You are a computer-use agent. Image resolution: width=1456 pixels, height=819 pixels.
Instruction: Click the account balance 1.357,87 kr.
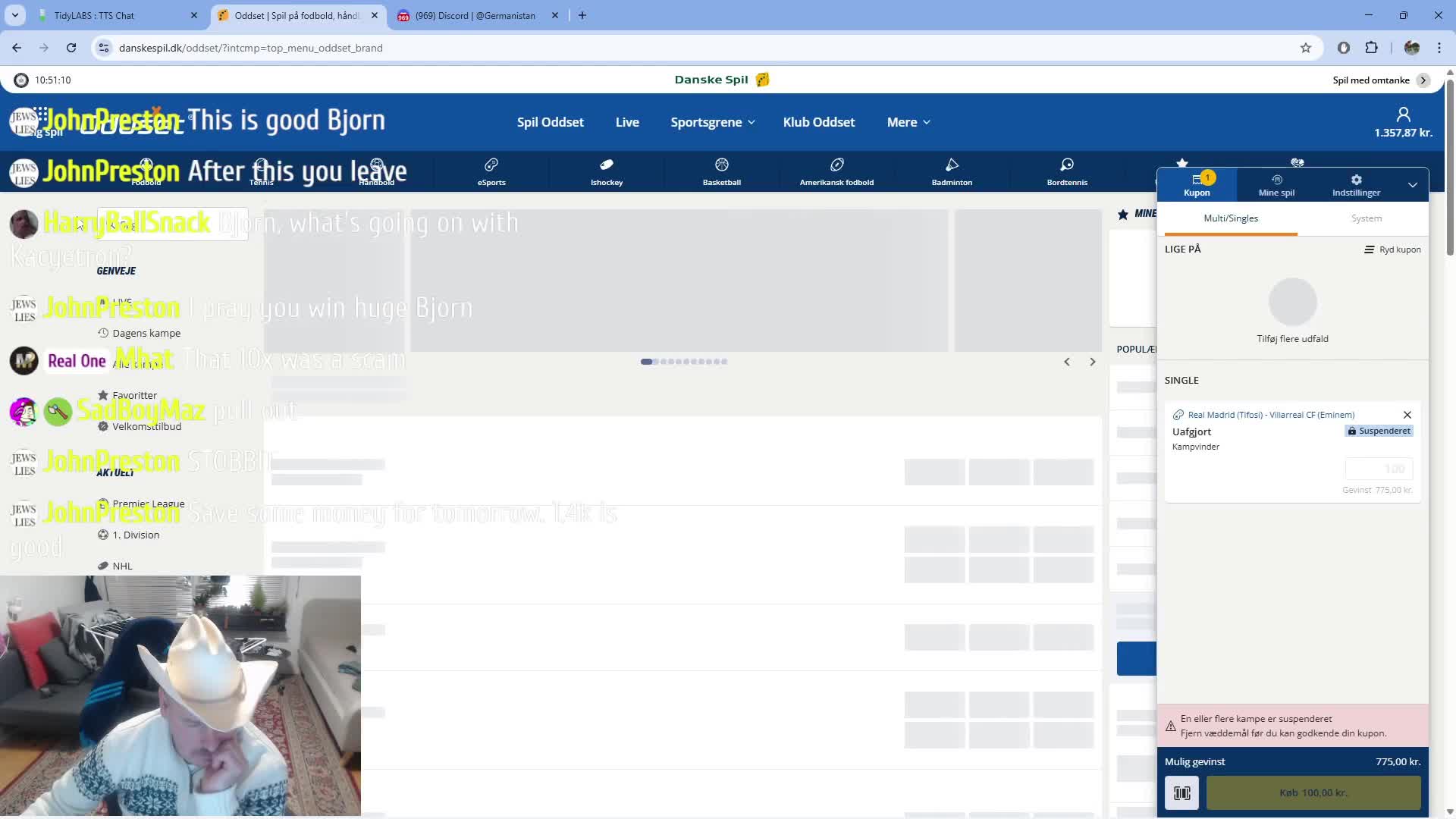(x=1403, y=133)
